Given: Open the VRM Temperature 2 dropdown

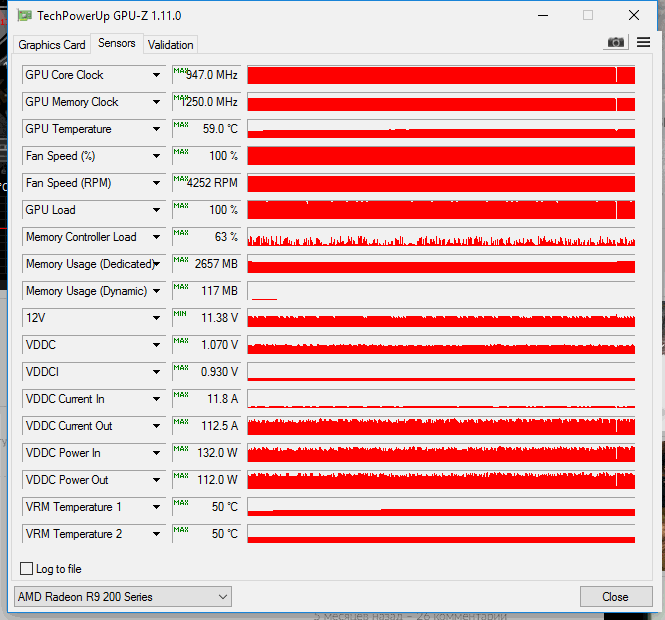Looking at the screenshot, I should (156, 534).
